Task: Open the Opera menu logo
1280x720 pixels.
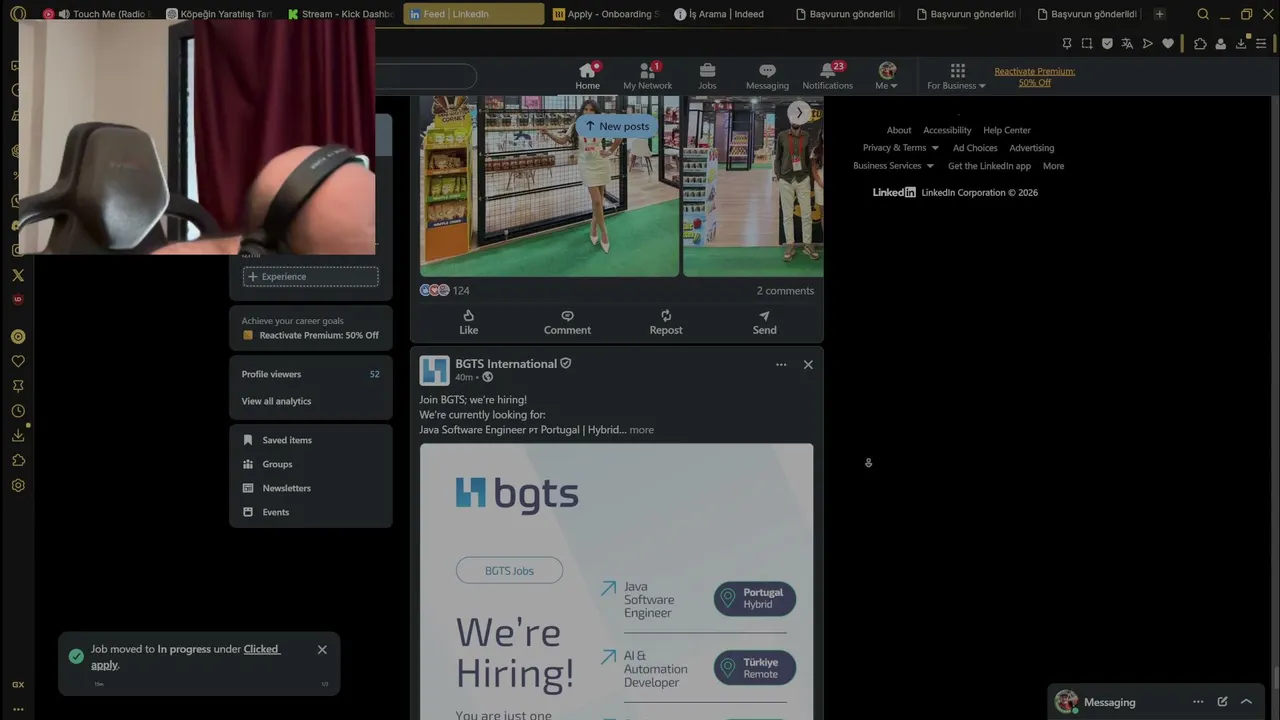Action: click(18, 14)
